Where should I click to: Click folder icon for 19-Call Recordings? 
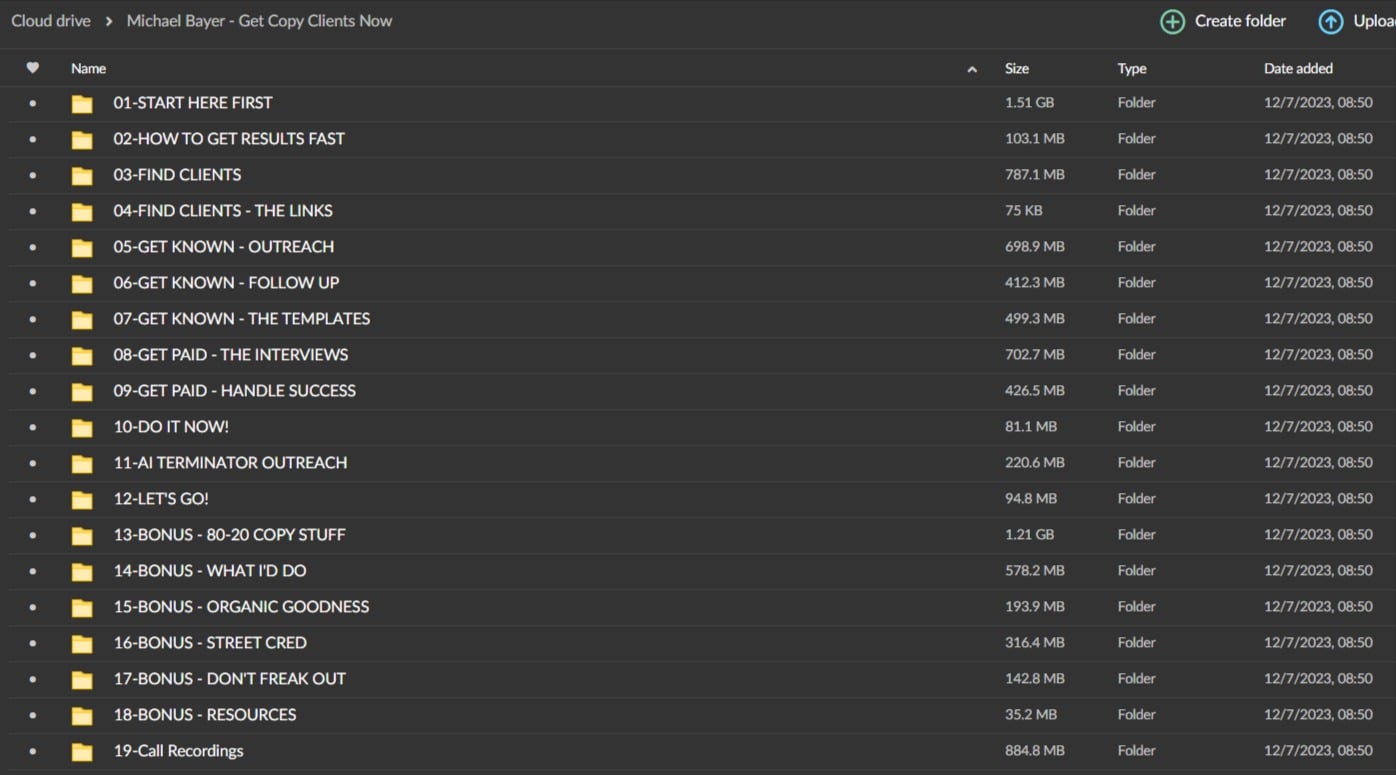pos(82,751)
